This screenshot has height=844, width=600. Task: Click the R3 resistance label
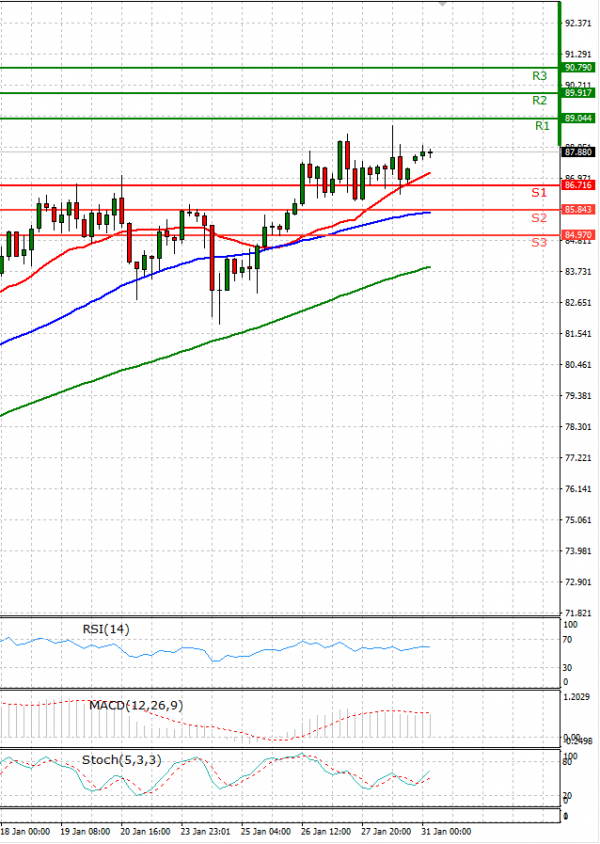coord(539,76)
